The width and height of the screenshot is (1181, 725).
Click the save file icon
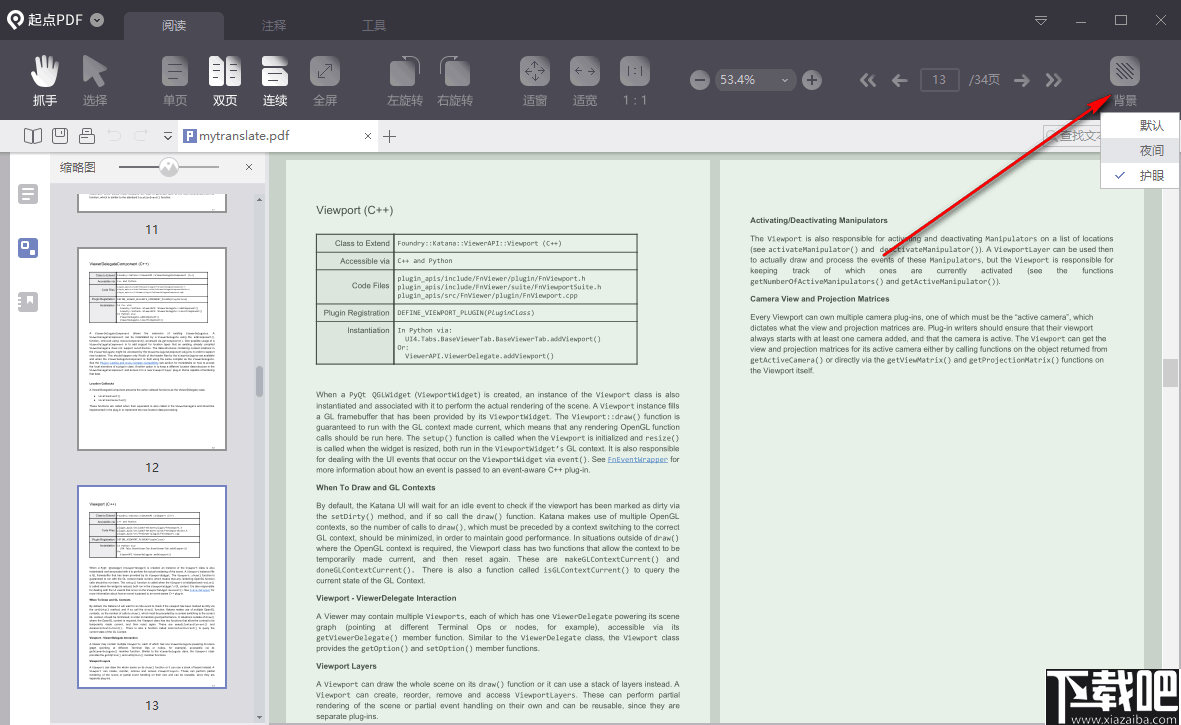pos(60,136)
